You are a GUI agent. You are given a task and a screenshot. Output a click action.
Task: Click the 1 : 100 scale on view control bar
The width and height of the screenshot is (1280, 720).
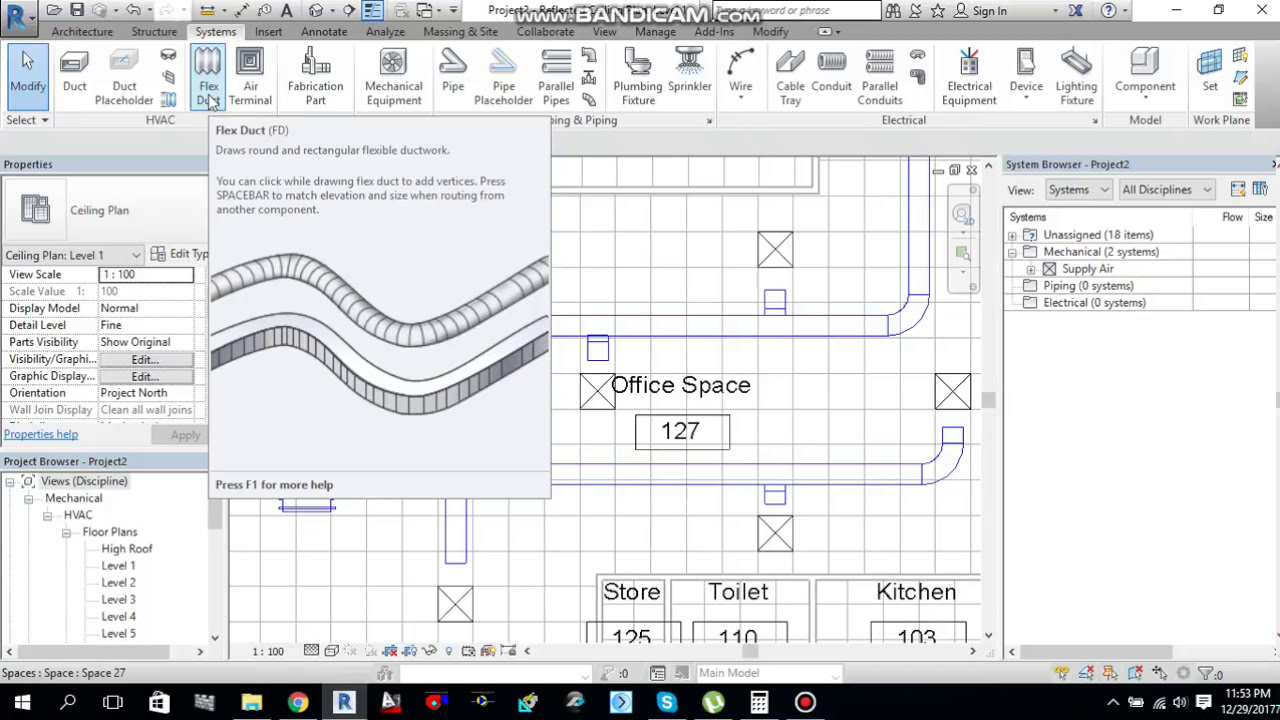coord(268,651)
